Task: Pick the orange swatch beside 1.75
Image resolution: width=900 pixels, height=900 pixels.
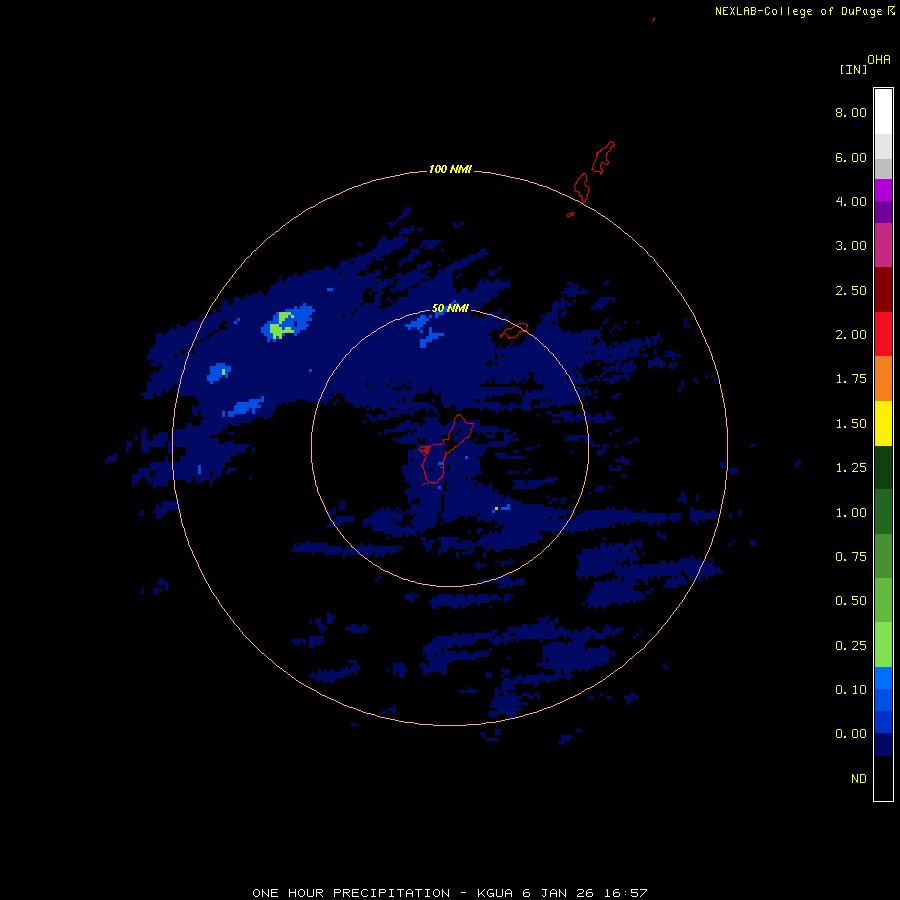Action: coord(883,379)
